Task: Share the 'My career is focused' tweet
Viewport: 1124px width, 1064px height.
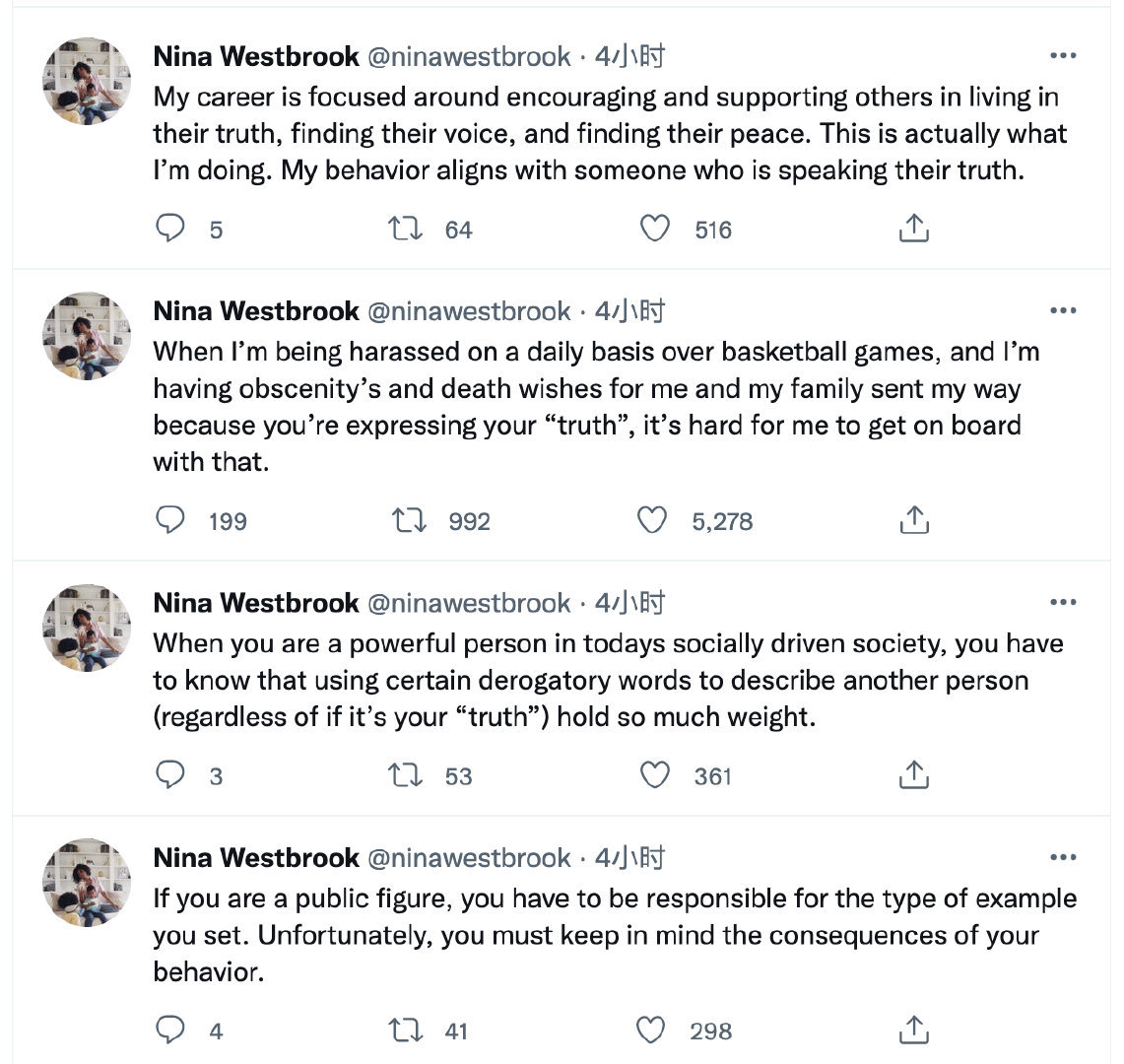Action: tap(914, 230)
